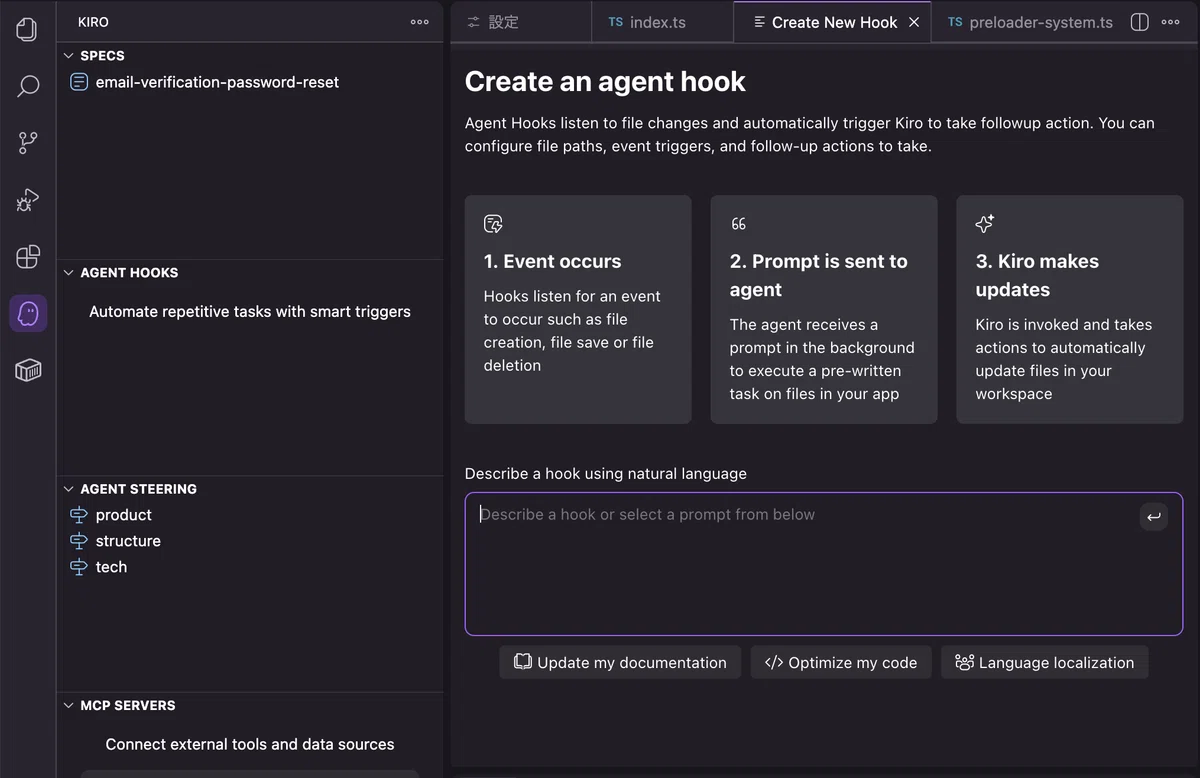This screenshot has width=1200, height=778.
Task: Switch to the index.ts tab
Action: [662, 22]
